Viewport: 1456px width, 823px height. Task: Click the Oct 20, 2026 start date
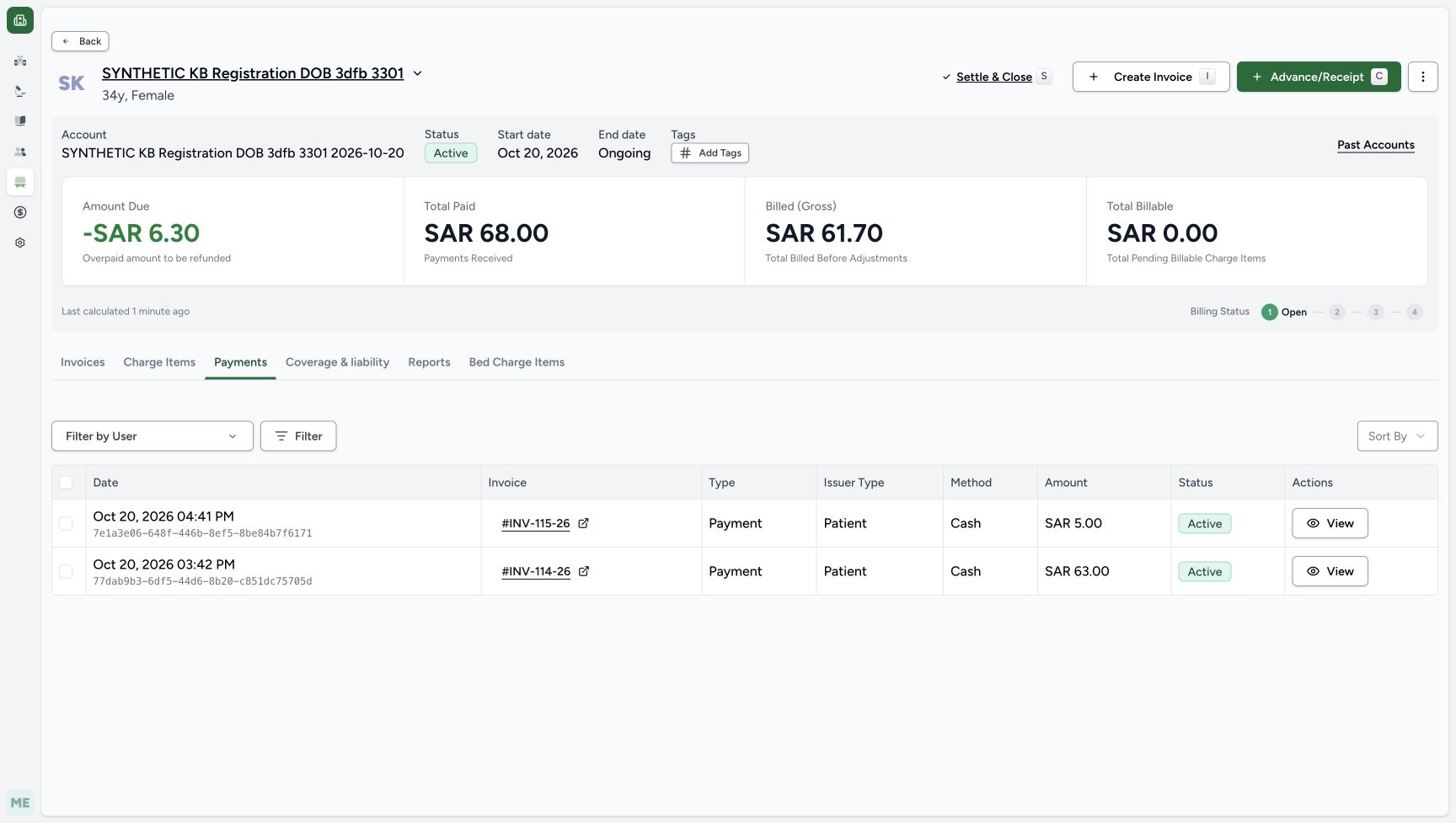[538, 153]
